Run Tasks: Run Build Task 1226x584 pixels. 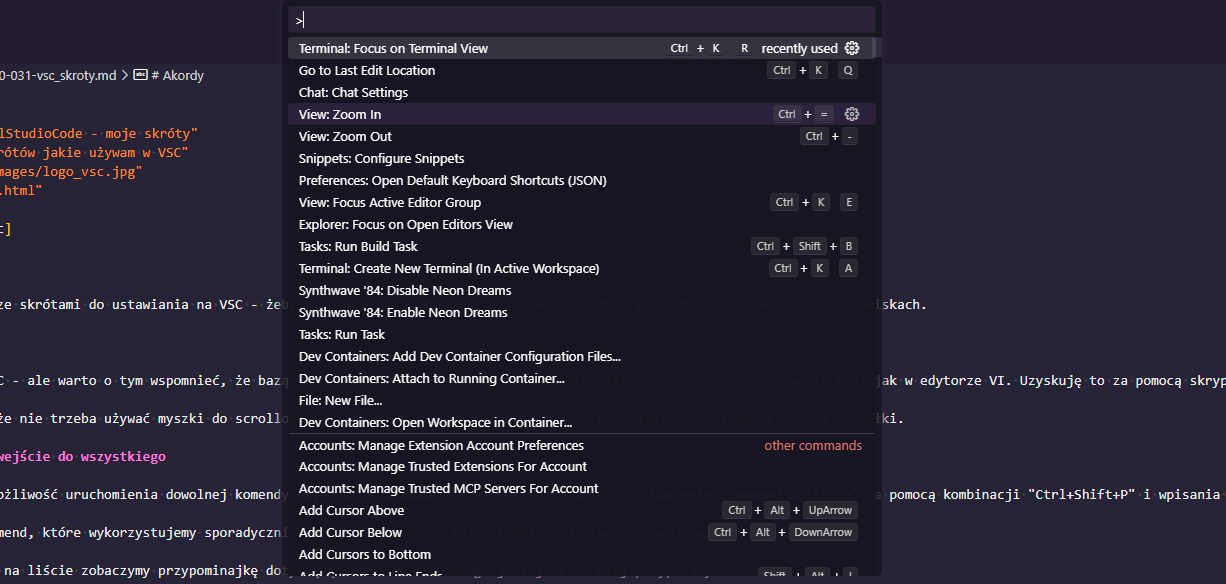pos(358,246)
